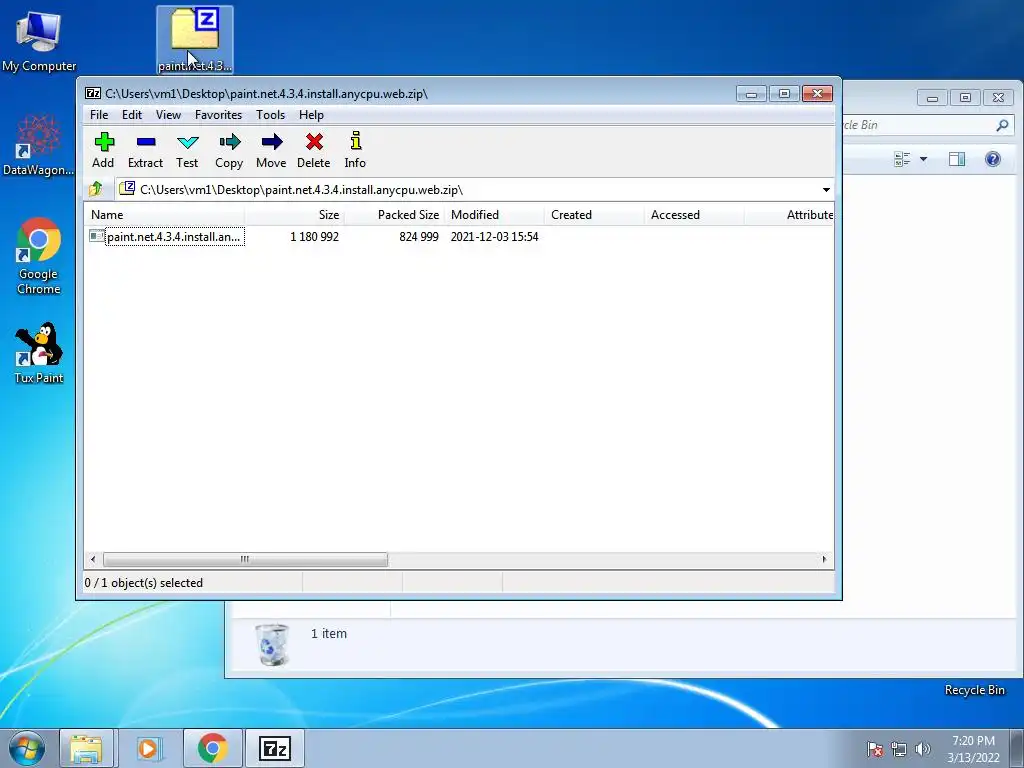Toggle preview pane in Recycle Bin window
1024x768 pixels.
click(957, 159)
